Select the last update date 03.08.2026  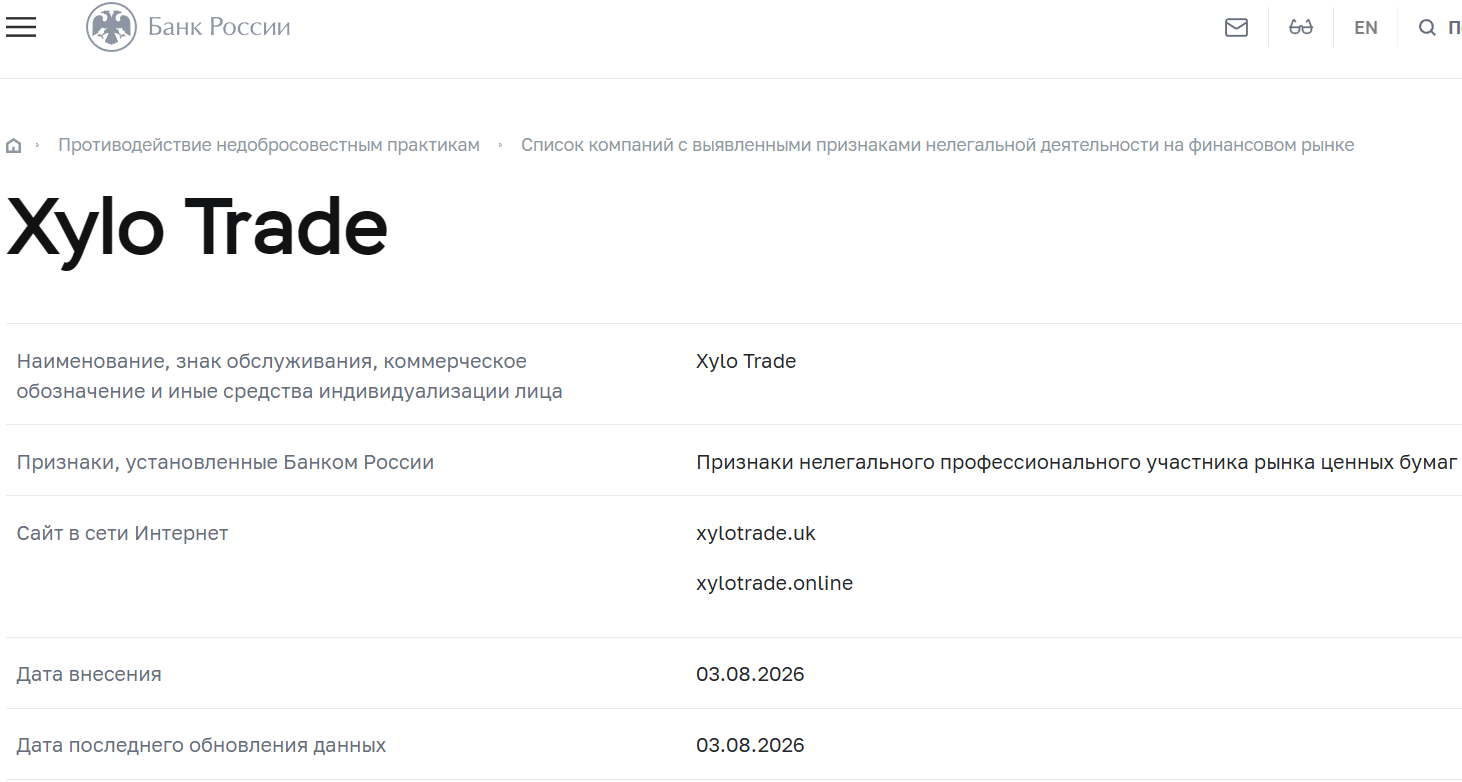point(750,745)
